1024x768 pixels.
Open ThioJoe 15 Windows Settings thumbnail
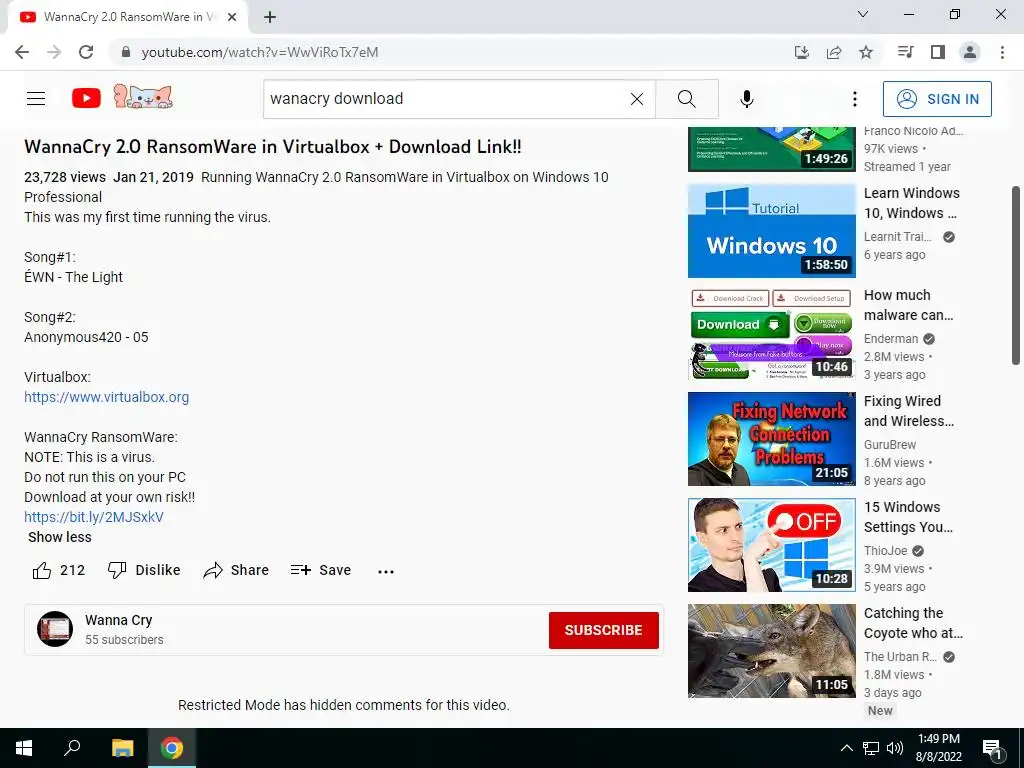point(771,545)
